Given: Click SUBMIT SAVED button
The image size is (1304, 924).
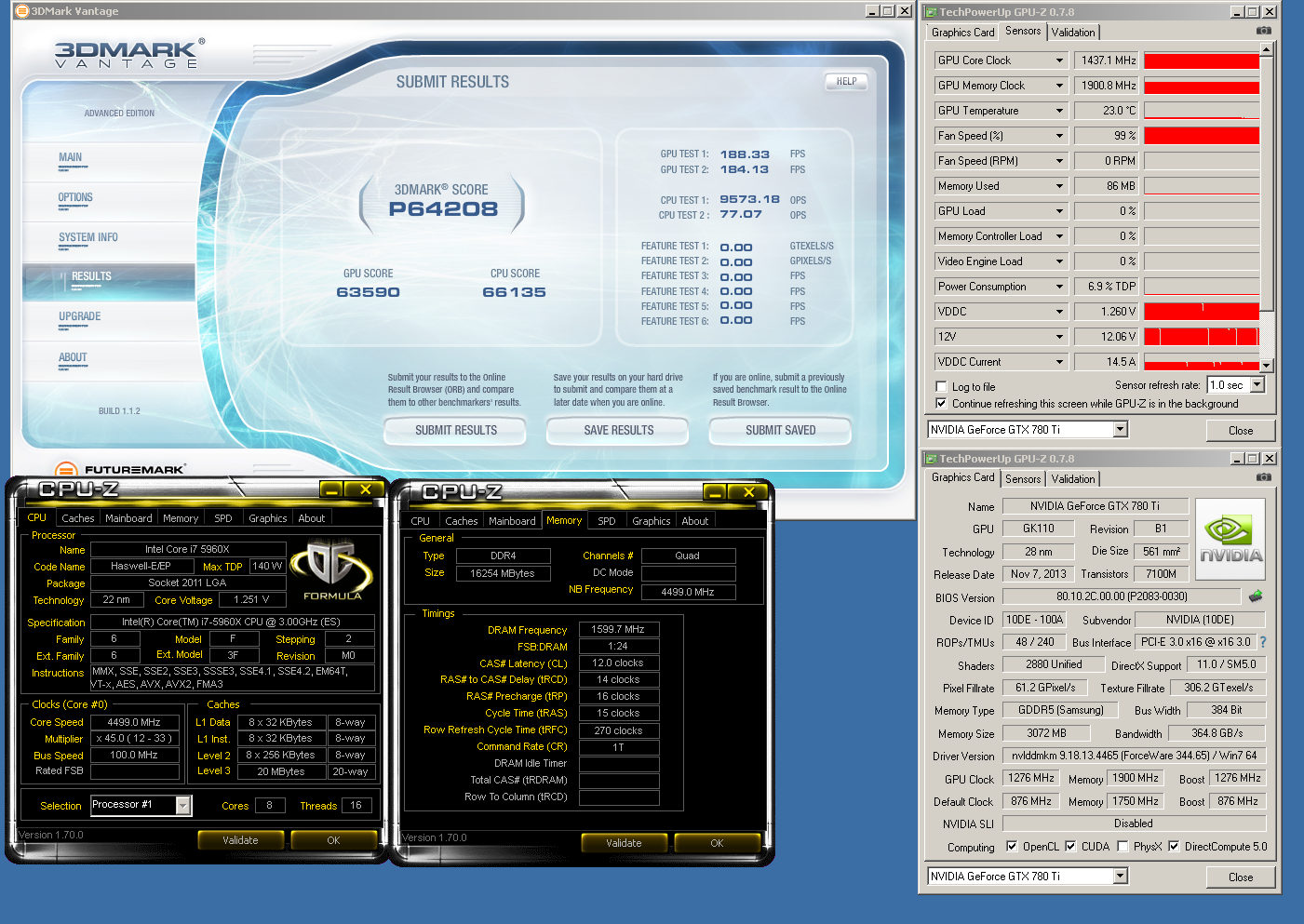Looking at the screenshot, I should [781, 431].
